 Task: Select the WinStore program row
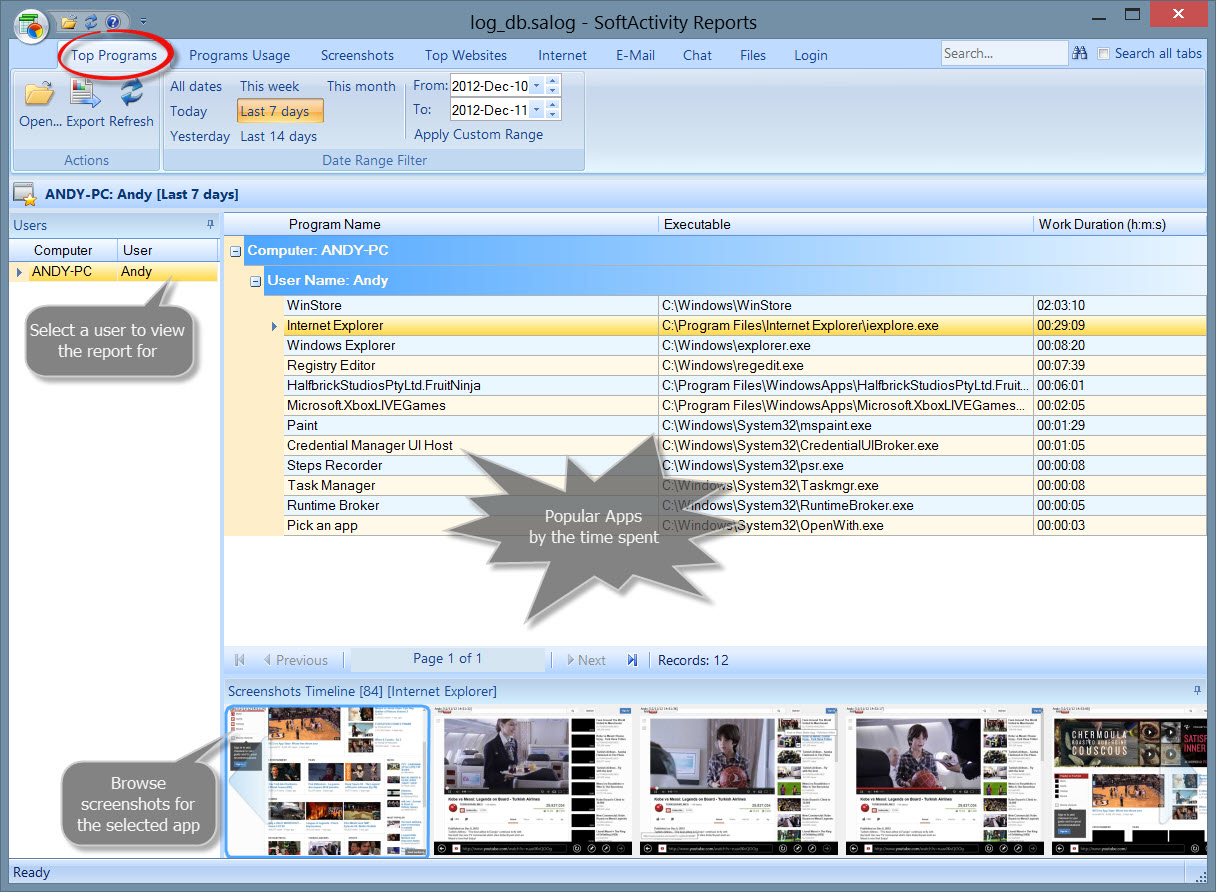745,305
